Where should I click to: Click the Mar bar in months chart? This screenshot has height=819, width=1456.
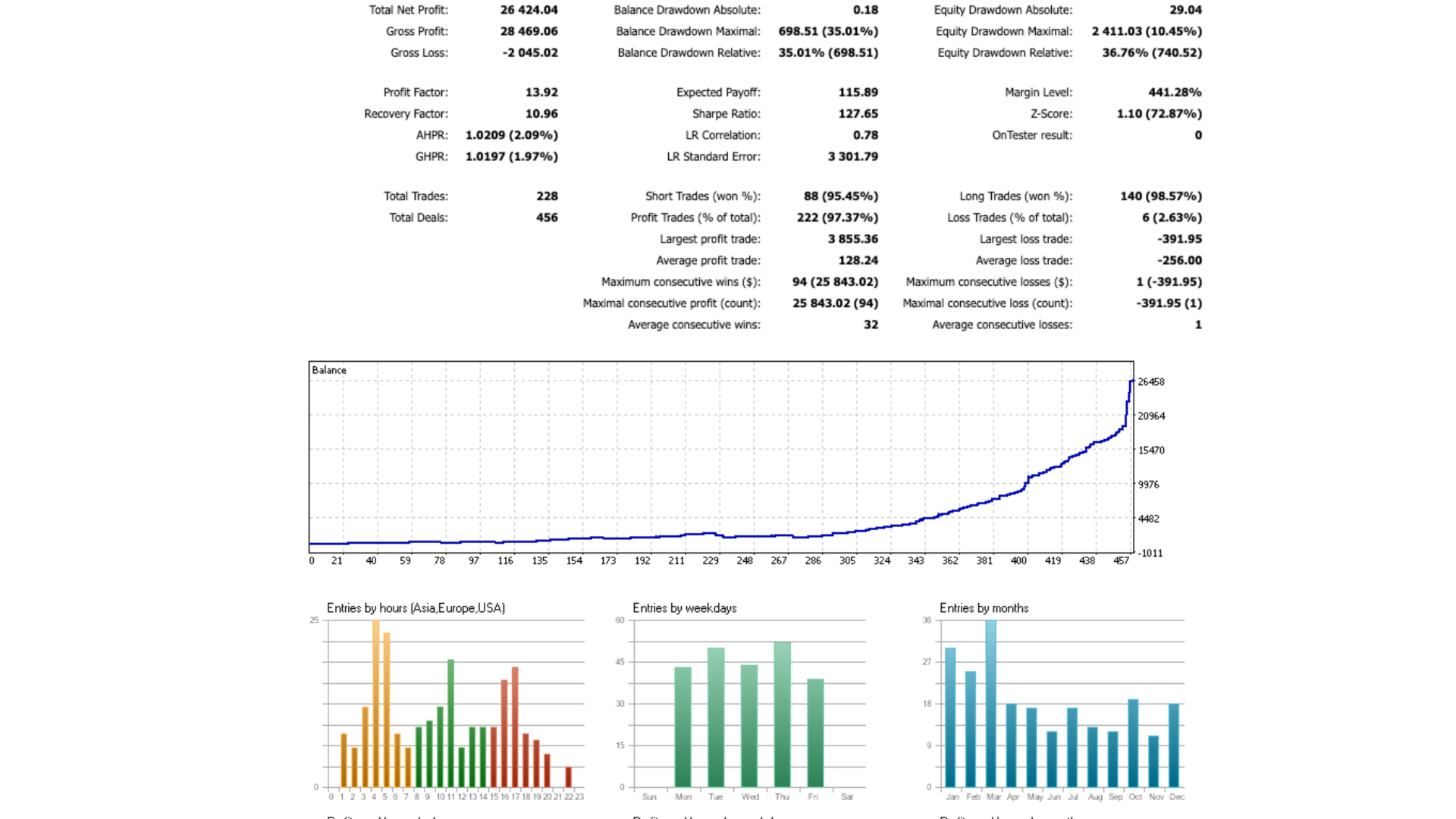[990, 703]
